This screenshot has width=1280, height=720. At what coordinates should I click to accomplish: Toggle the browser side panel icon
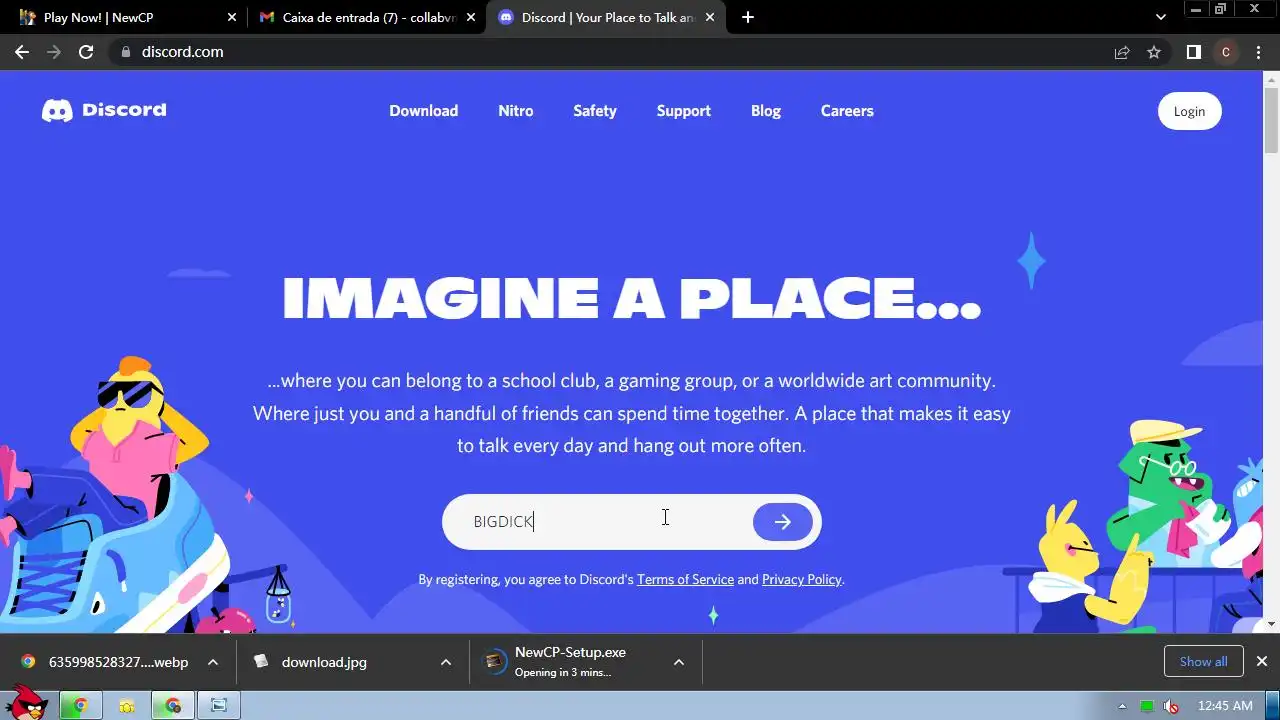coord(1193,52)
